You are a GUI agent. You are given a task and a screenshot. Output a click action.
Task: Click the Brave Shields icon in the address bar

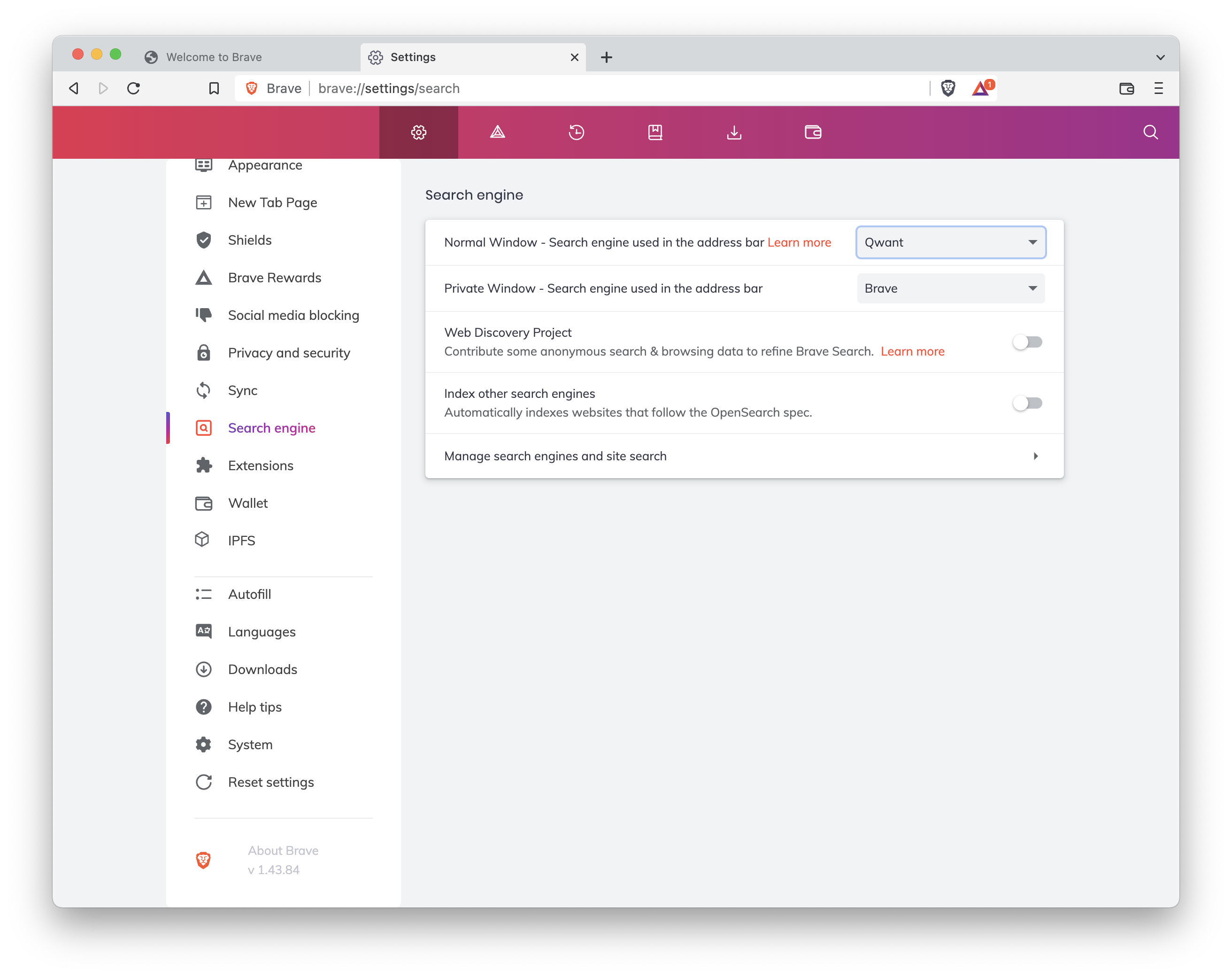point(948,88)
